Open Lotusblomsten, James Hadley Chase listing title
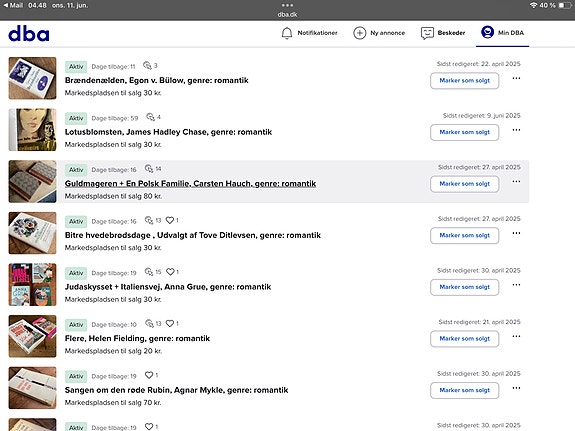 (x=168, y=132)
